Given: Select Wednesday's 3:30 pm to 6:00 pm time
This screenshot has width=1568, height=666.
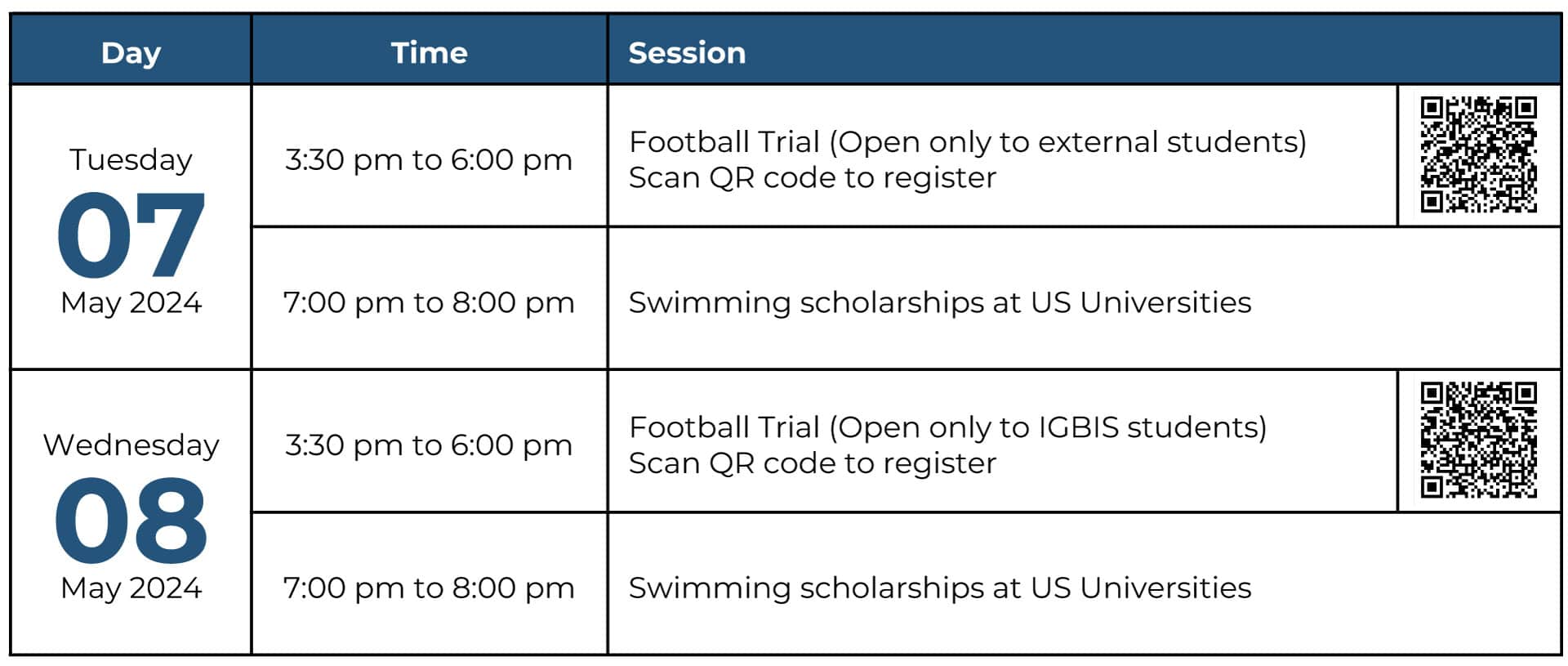Looking at the screenshot, I should tap(429, 445).
